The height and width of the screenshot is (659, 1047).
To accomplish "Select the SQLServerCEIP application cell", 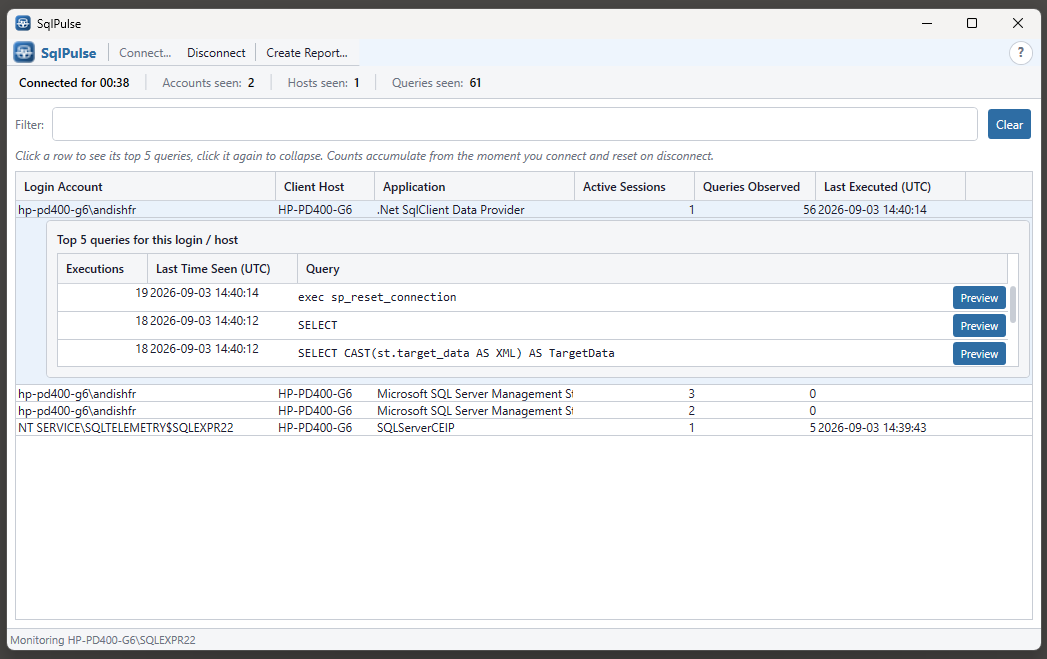I will tap(415, 427).
